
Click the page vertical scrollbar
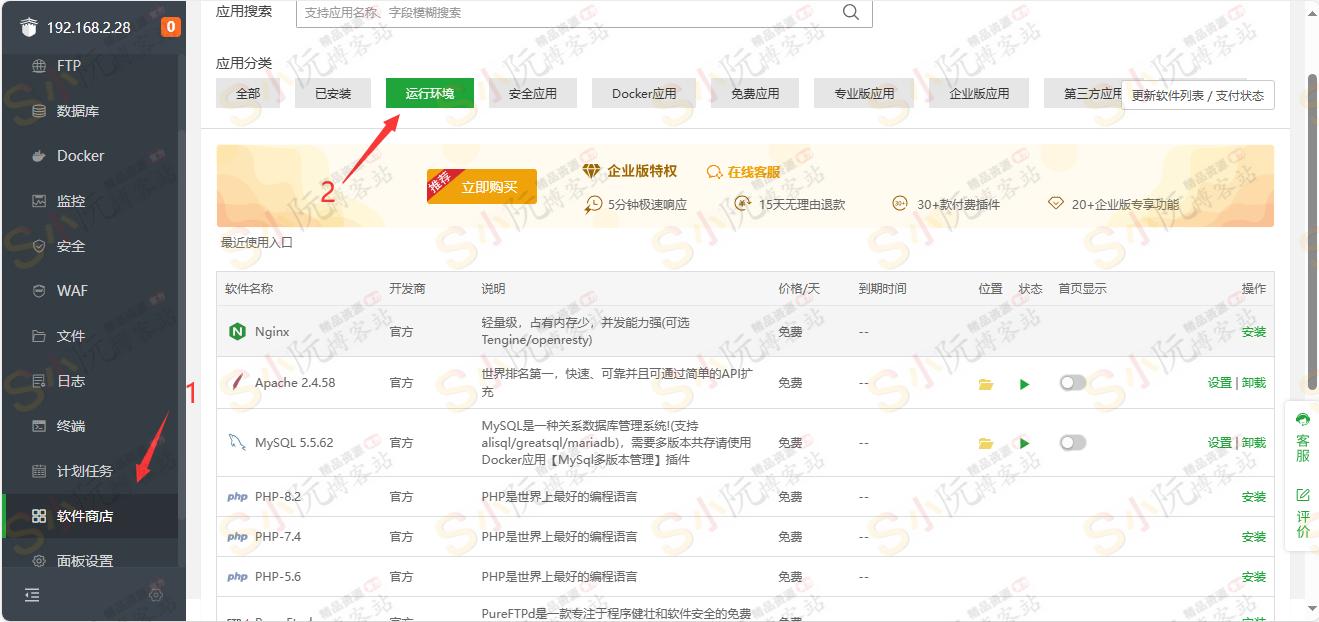point(1312,230)
